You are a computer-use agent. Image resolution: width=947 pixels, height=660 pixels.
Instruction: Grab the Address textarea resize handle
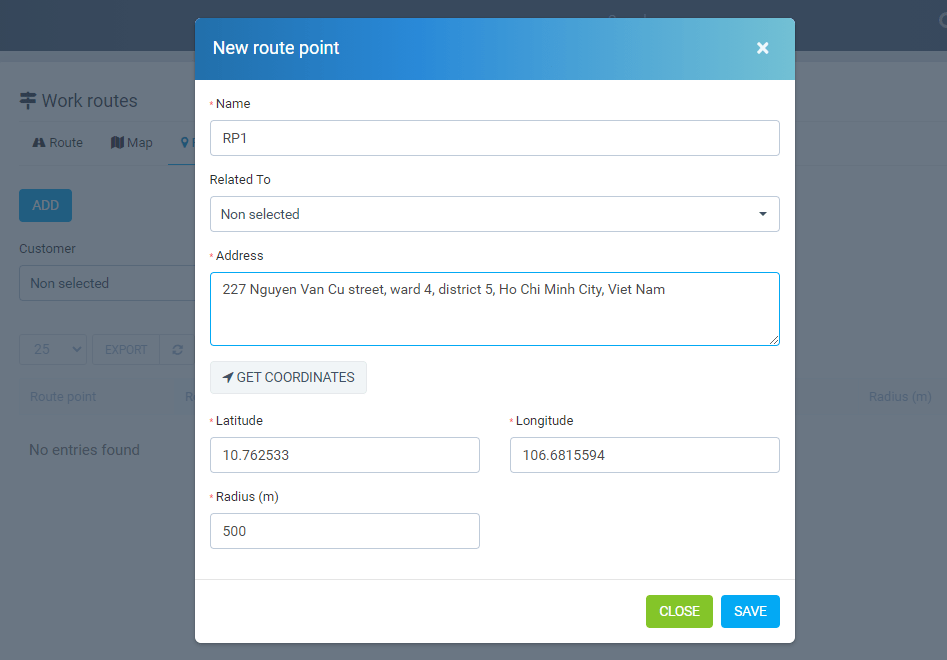point(774,340)
